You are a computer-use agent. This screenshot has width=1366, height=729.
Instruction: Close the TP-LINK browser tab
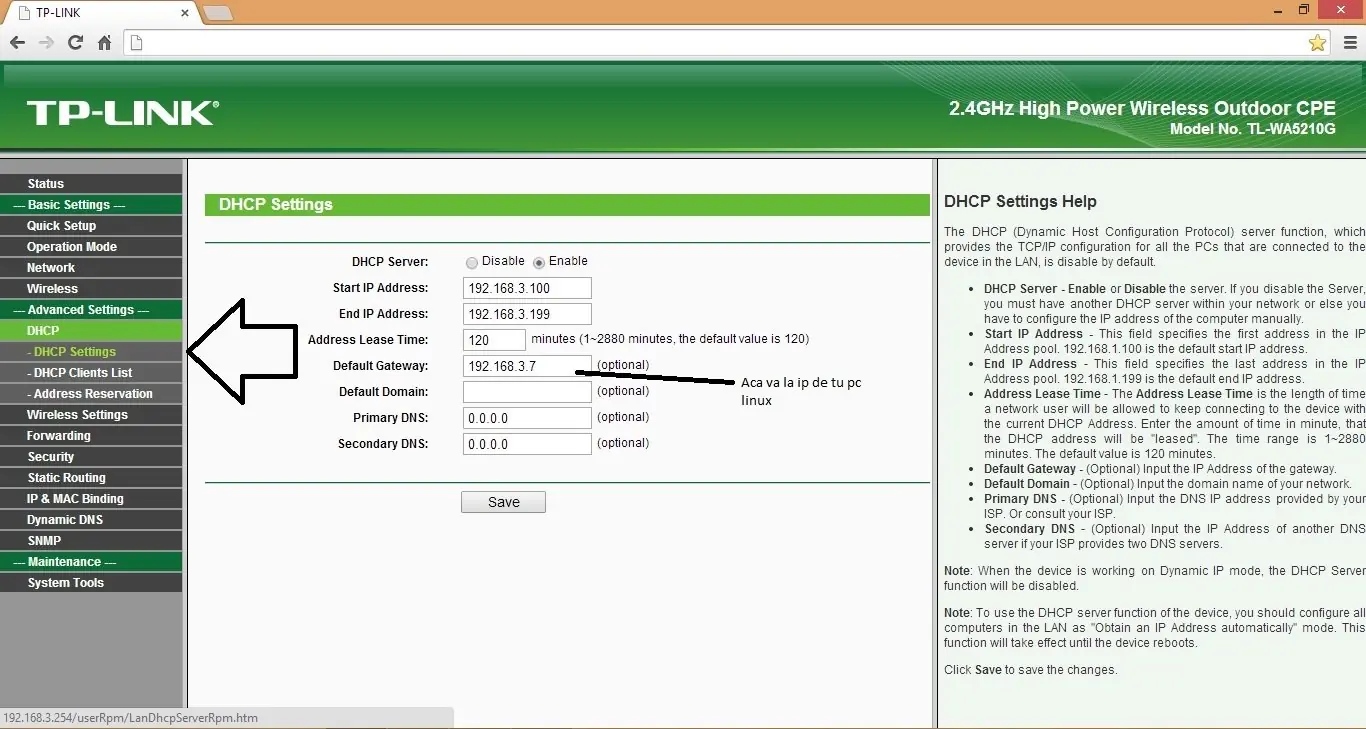(x=185, y=13)
